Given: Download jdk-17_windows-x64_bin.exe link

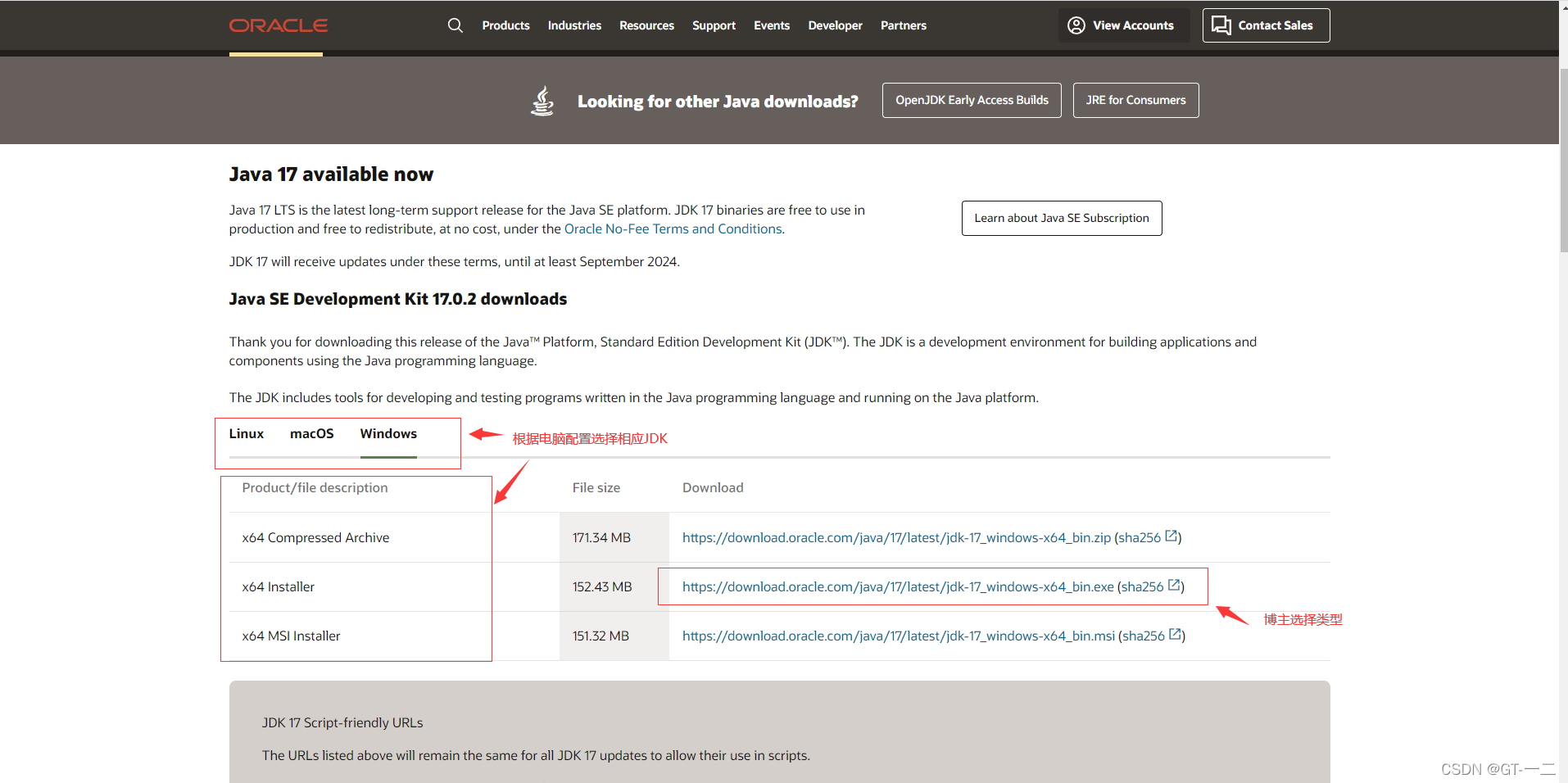Looking at the screenshot, I should pyautogui.click(x=898, y=586).
